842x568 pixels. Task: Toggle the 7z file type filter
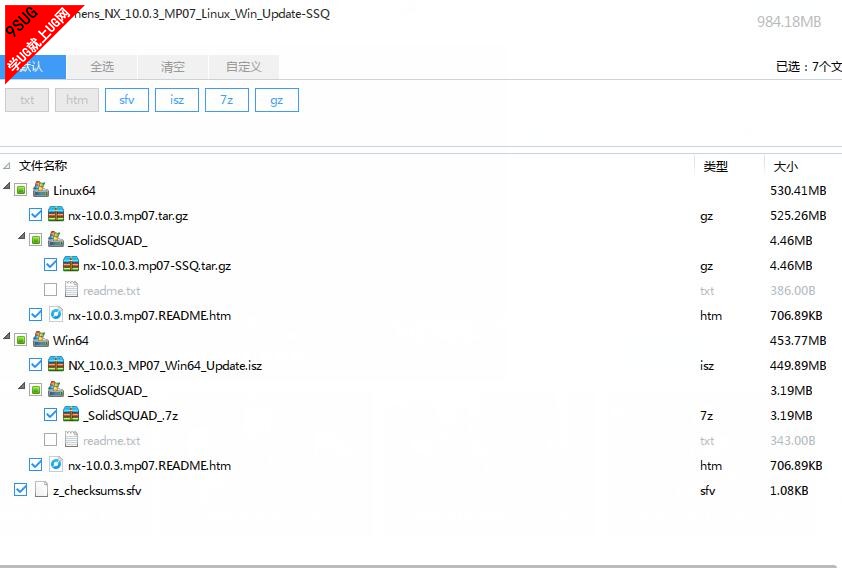point(227,100)
